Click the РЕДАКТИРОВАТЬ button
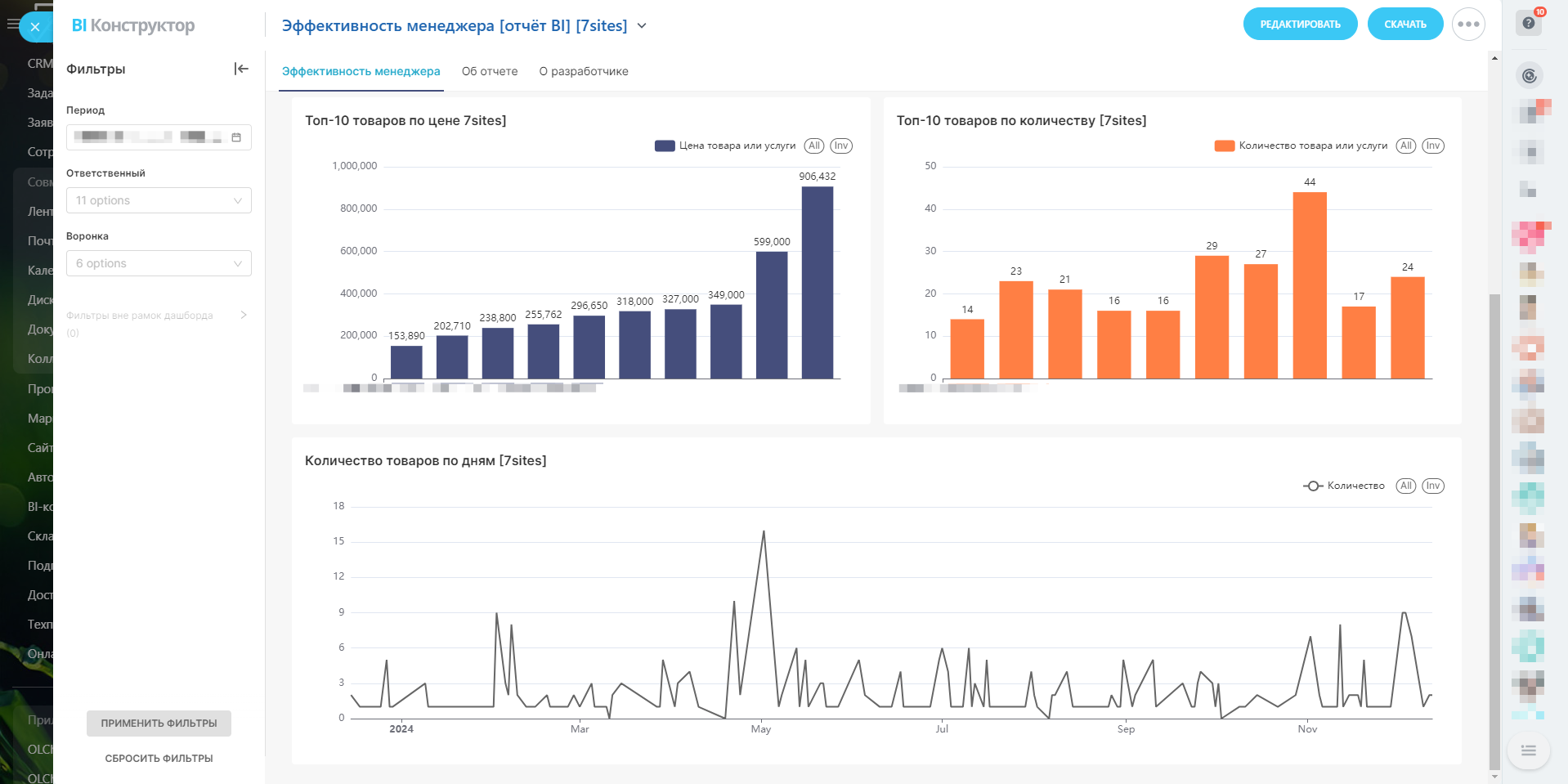Screen dimensions: 1568x784 [x=1299, y=25]
